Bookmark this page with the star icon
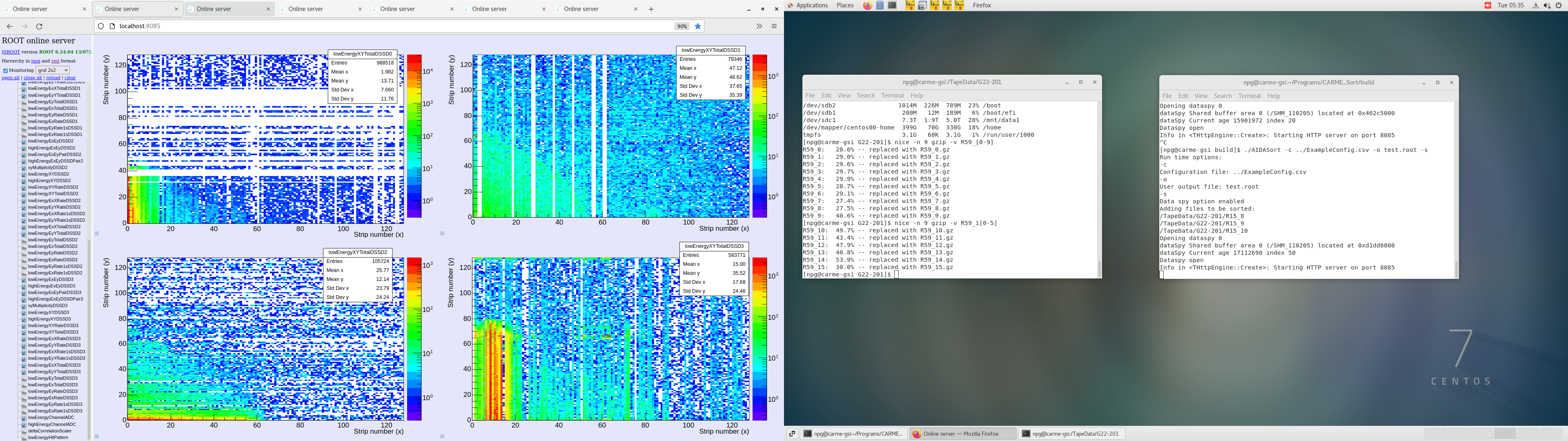This screenshot has height=441, width=1568. [698, 26]
